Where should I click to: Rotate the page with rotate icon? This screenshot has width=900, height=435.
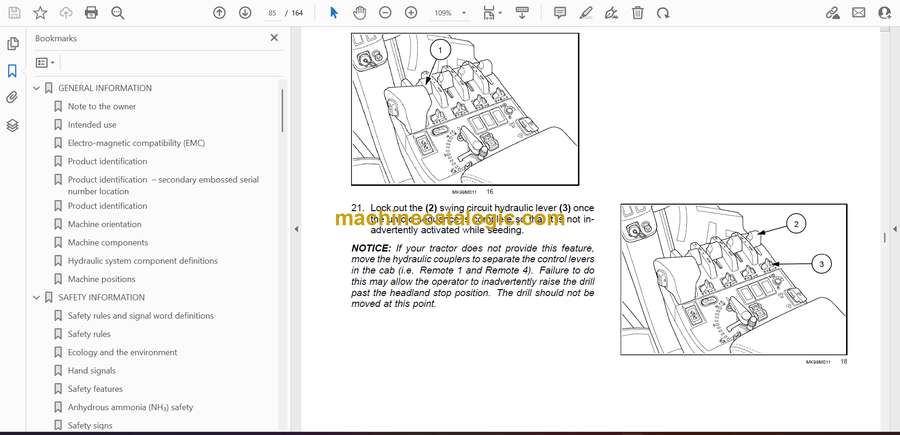tap(663, 13)
